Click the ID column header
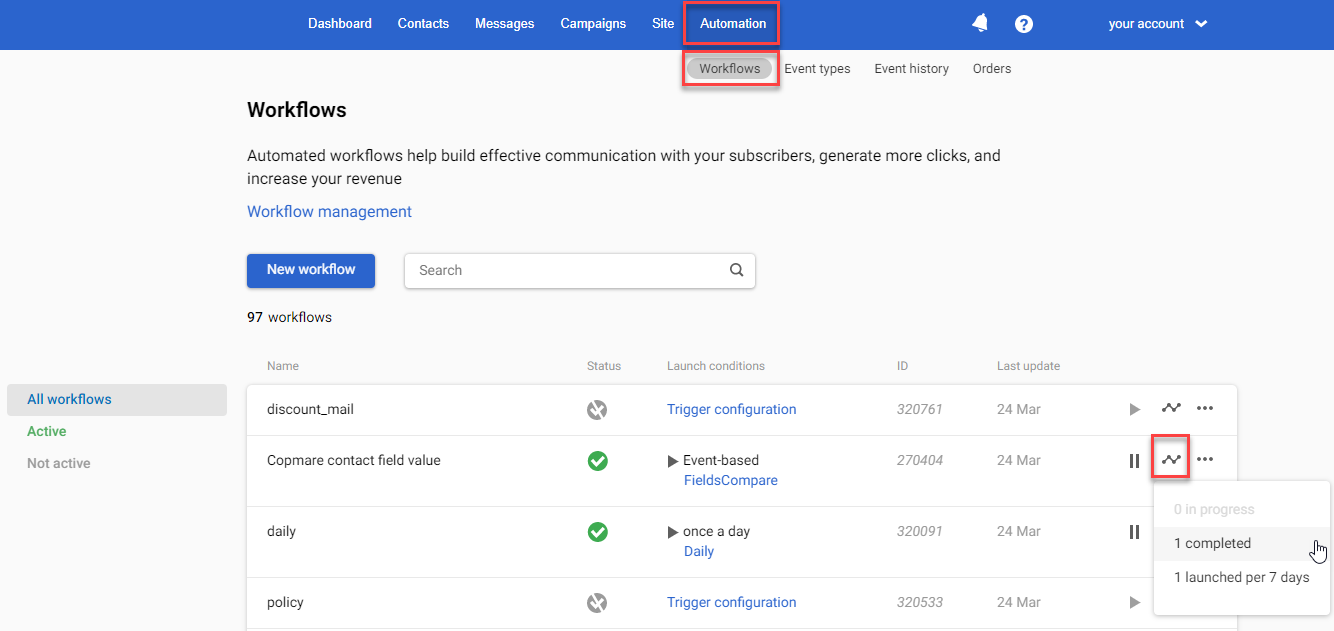The image size is (1334, 631). [x=902, y=366]
